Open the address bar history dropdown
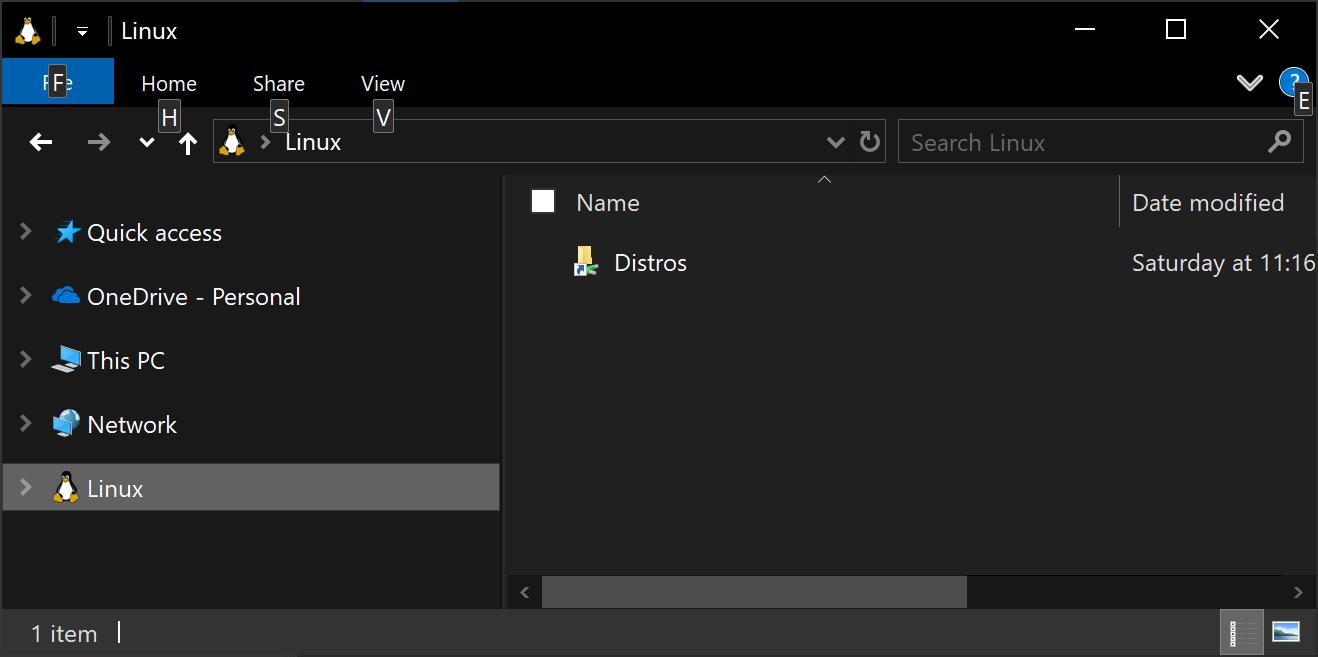1318x657 pixels. tap(836, 143)
